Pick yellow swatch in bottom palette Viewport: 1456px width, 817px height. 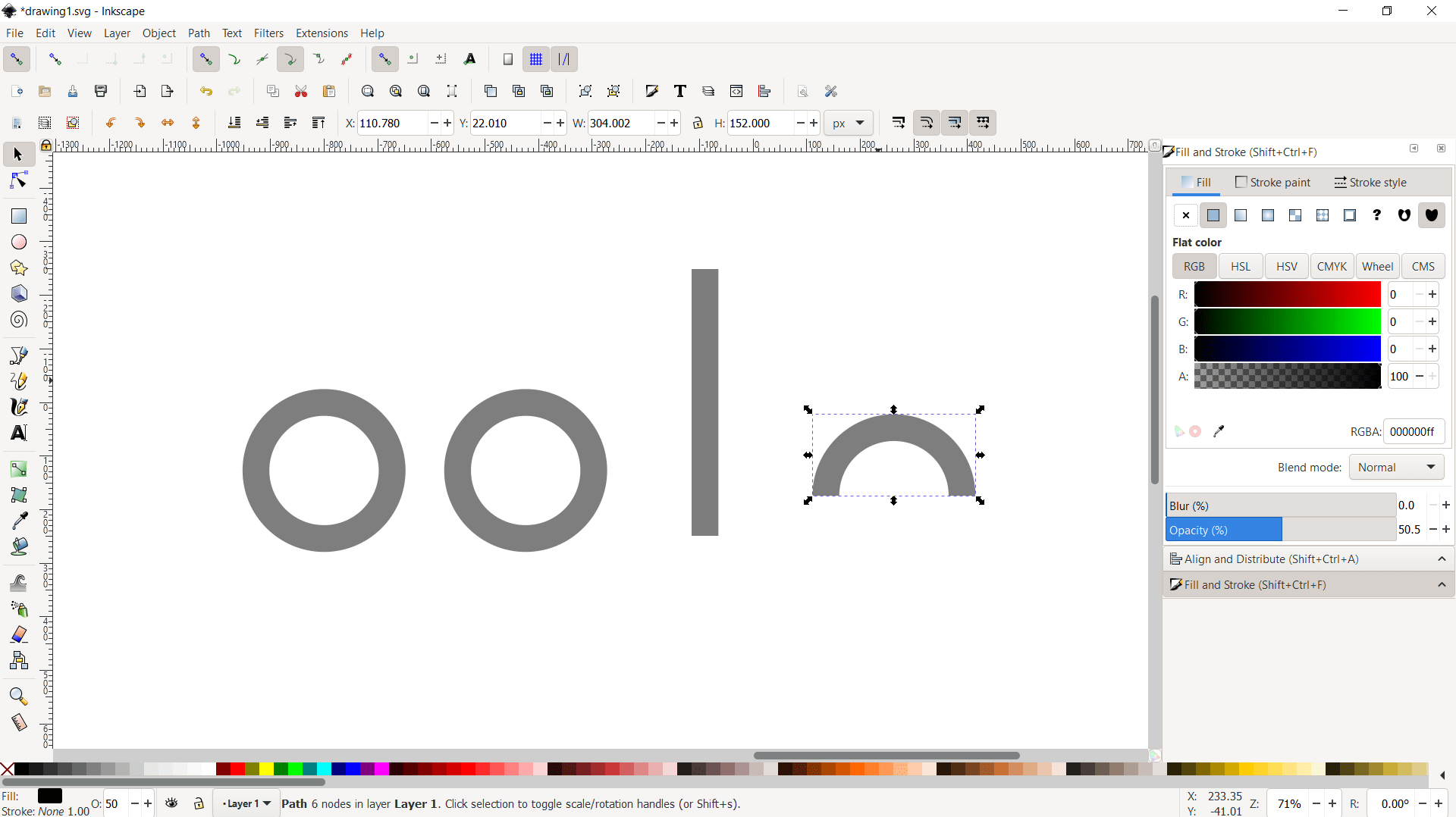pos(266,769)
